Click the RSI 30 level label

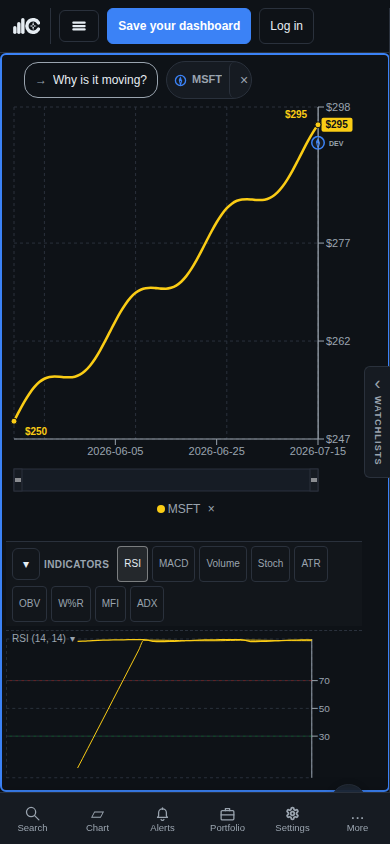click(x=324, y=737)
